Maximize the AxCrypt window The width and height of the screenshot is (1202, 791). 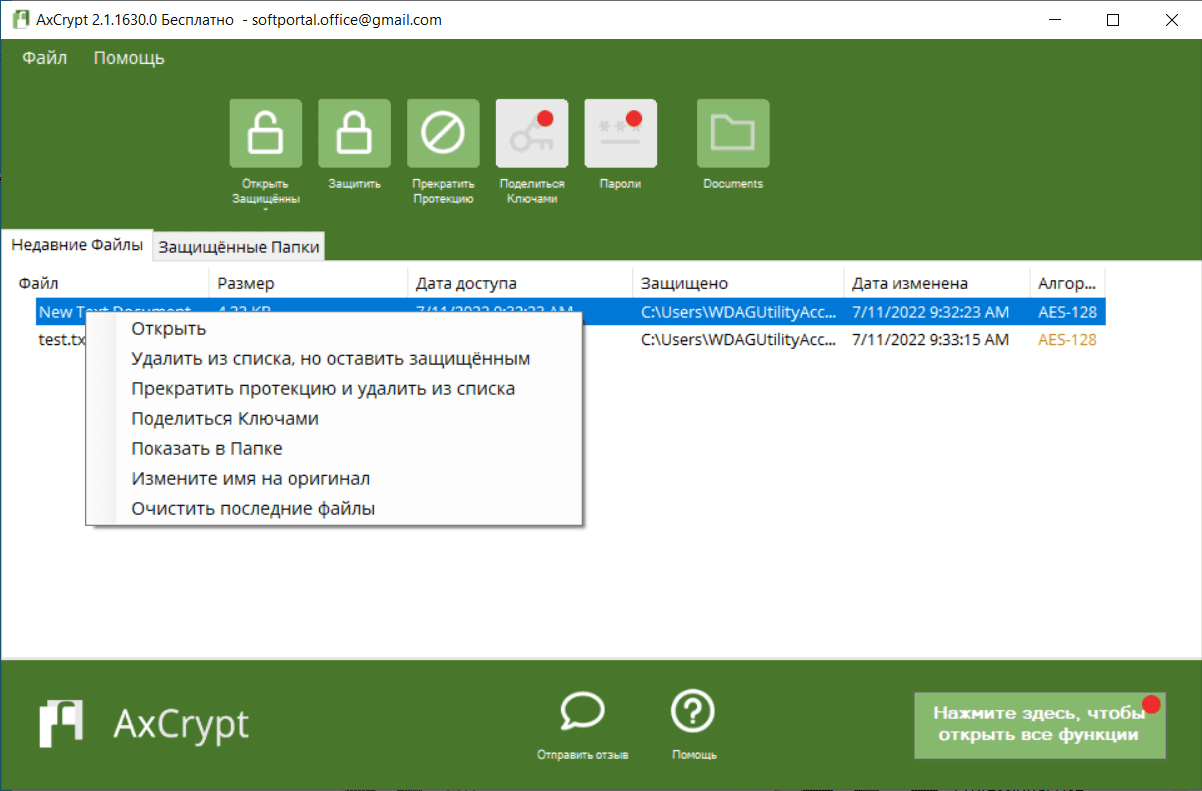[1113, 20]
